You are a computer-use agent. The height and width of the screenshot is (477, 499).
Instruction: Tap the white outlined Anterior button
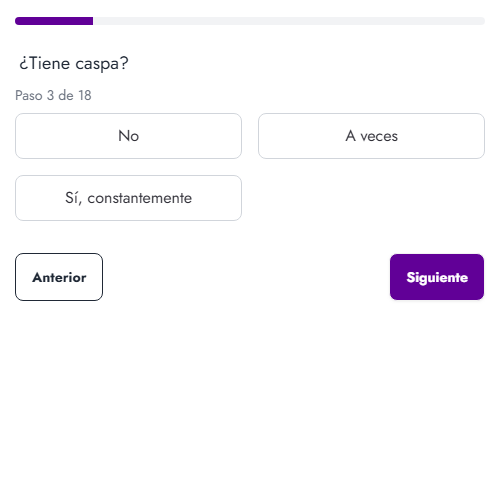[59, 277]
